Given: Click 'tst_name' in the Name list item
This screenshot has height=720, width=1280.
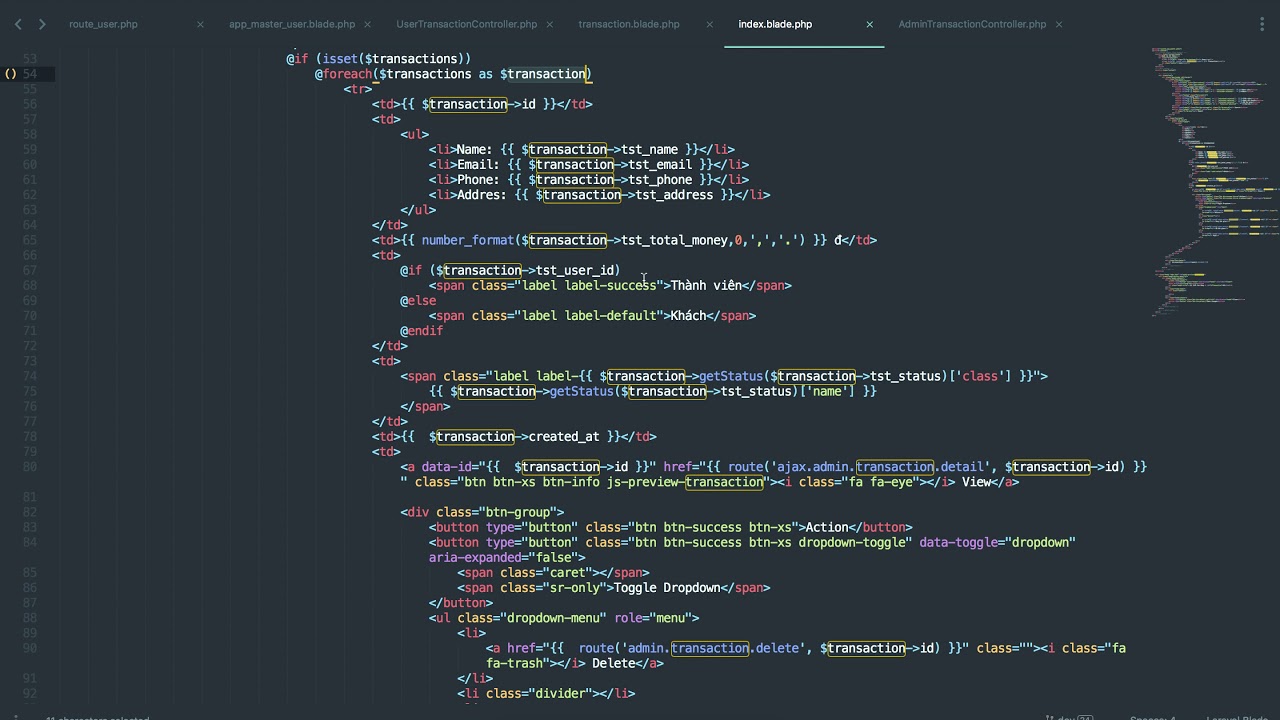Looking at the screenshot, I should point(649,149).
